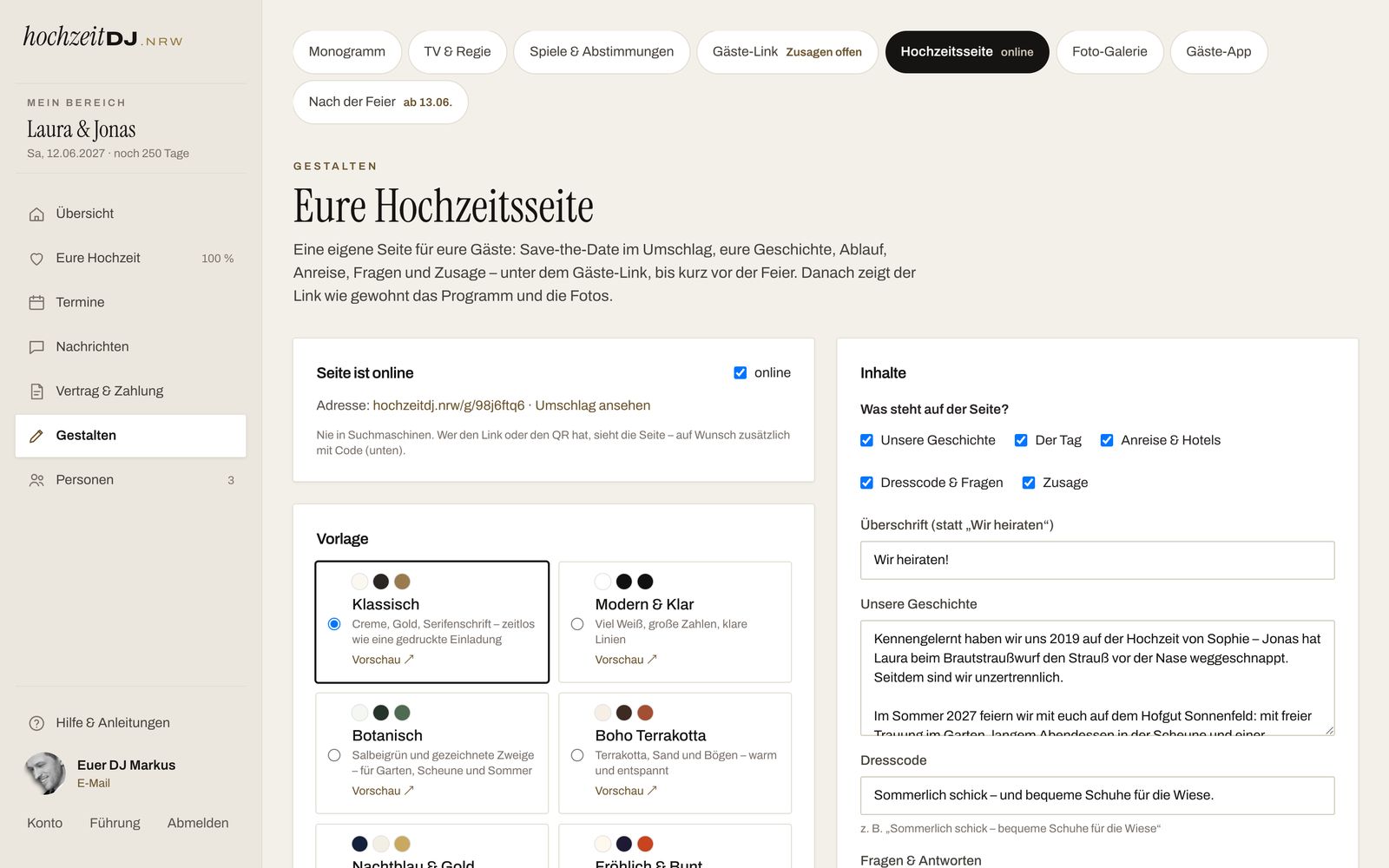Viewport: 1389px width, 868px height.
Task: Click the Umschlag ansehen link
Action: [x=593, y=405]
